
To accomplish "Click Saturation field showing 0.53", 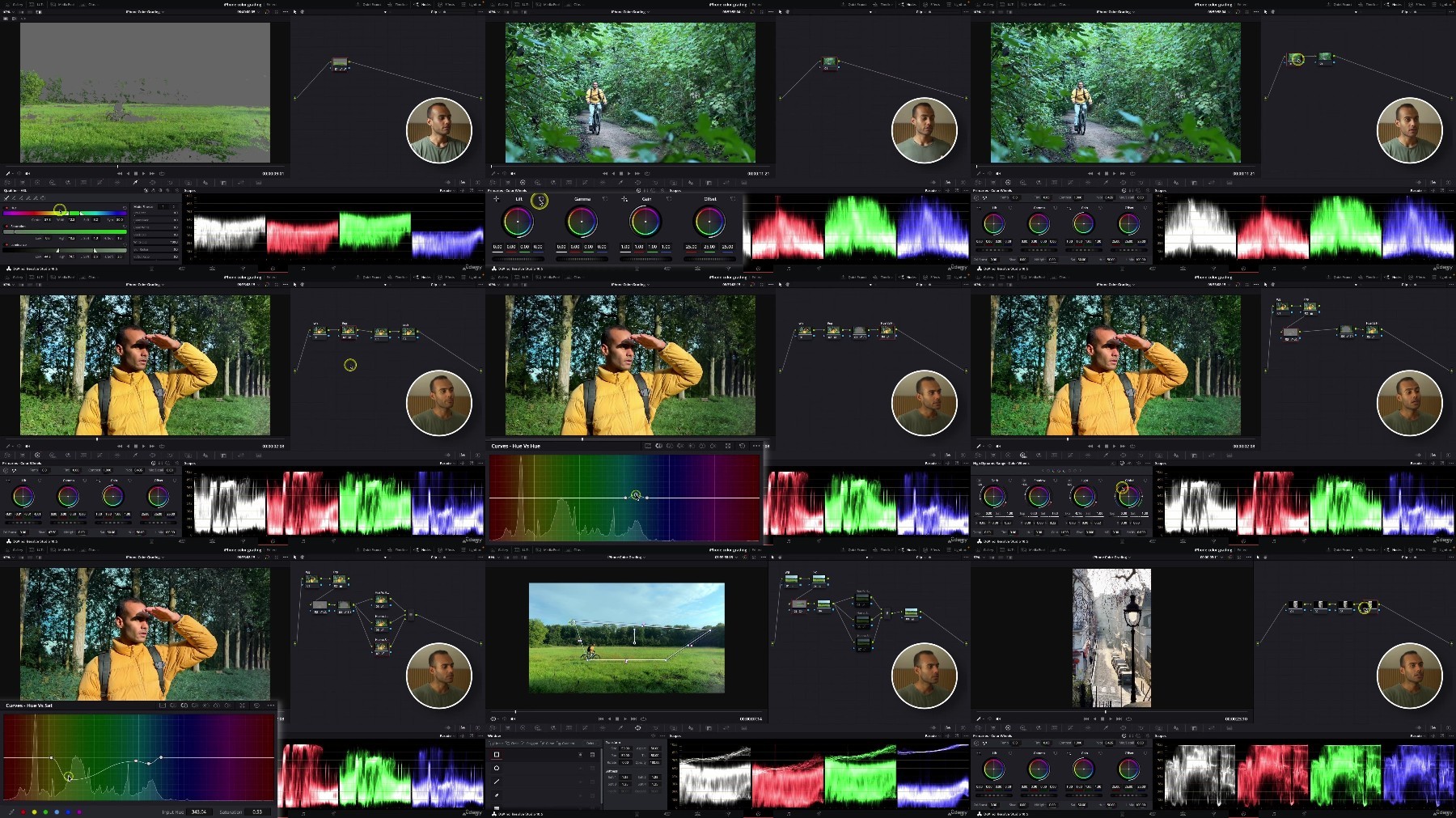I will point(257,812).
